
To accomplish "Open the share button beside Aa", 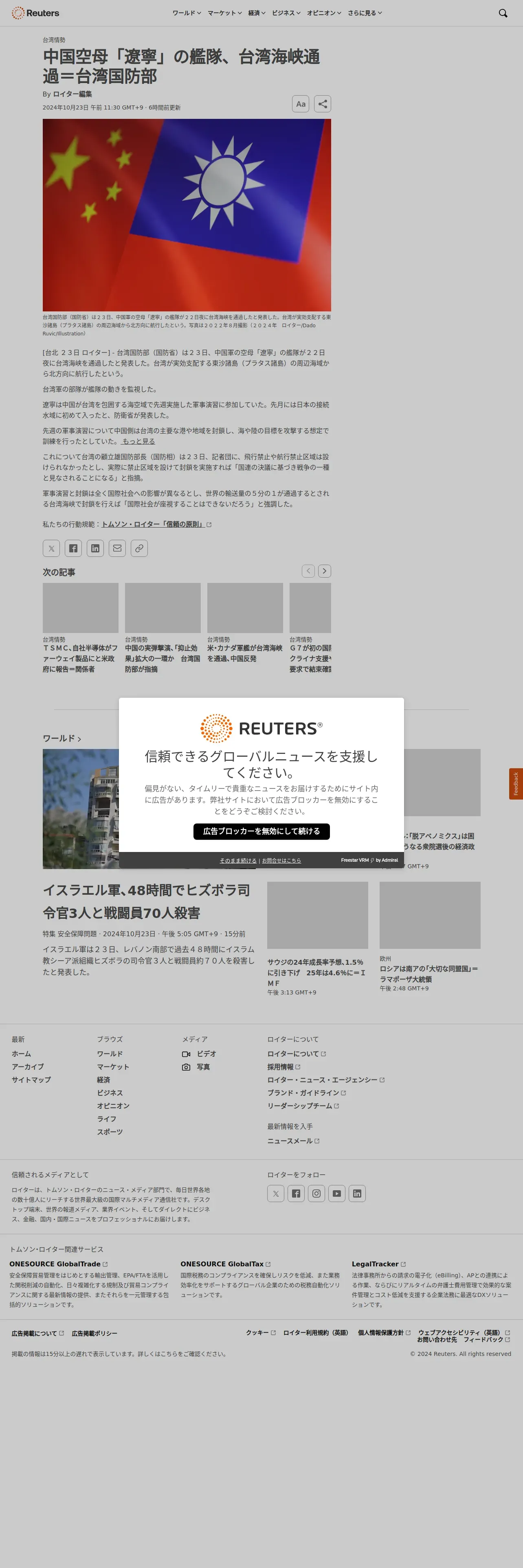I will pyautogui.click(x=323, y=104).
